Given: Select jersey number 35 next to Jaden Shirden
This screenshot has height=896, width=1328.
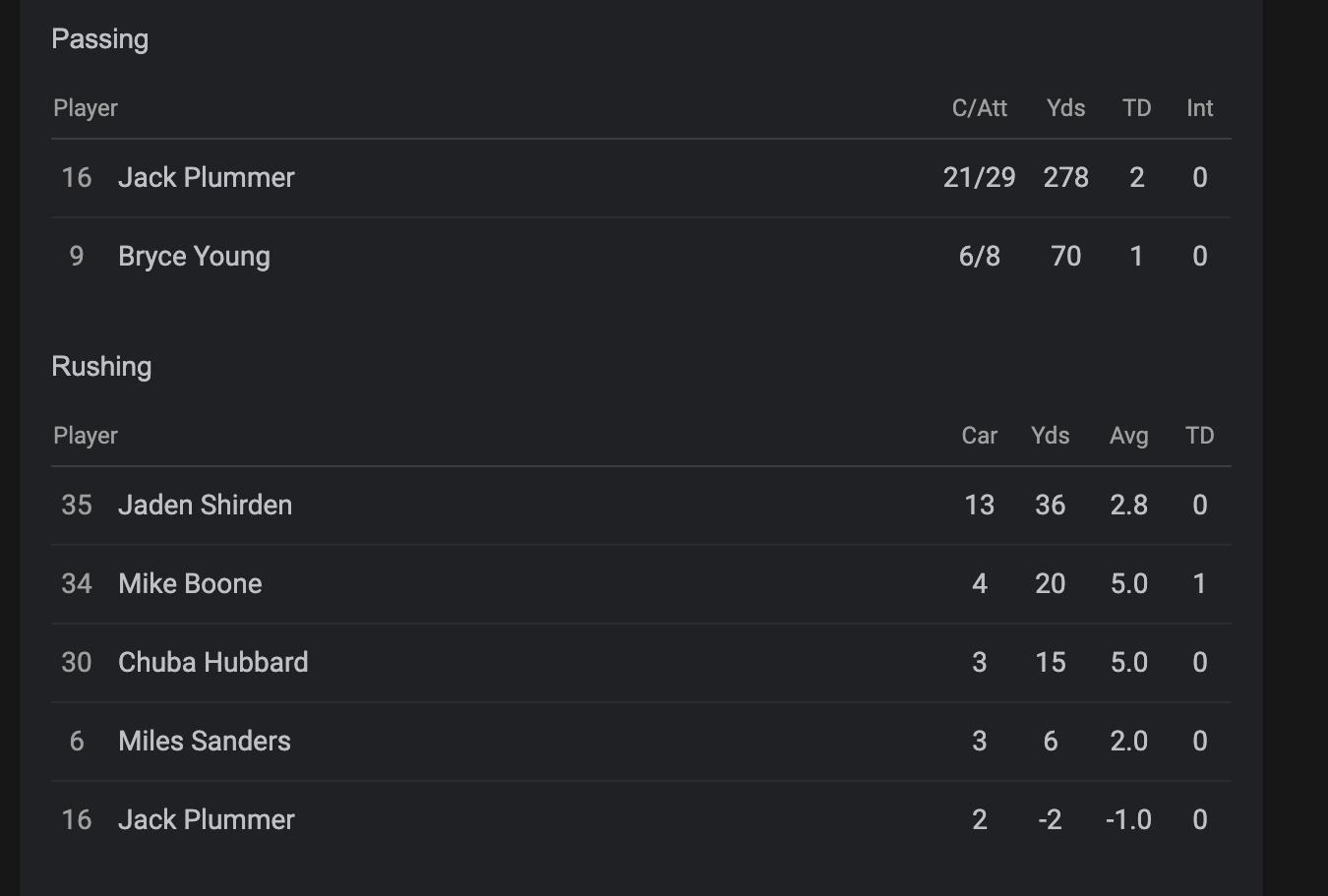Looking at the screenshot, I should 77,506.
